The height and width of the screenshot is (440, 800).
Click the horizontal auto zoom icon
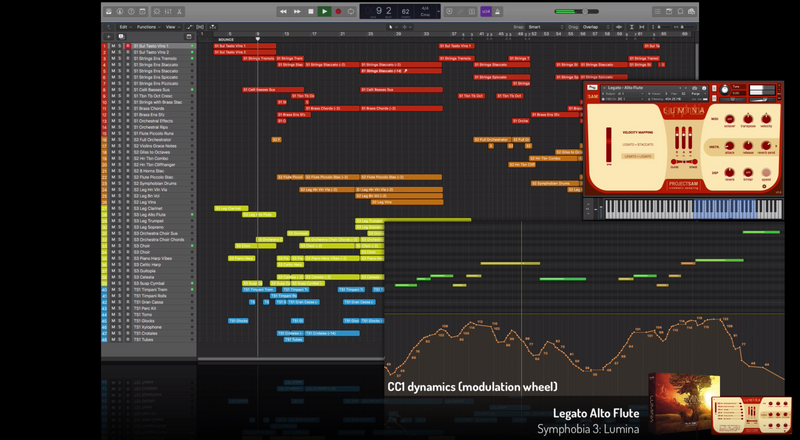pyautogui.click(x=642, y=27)
